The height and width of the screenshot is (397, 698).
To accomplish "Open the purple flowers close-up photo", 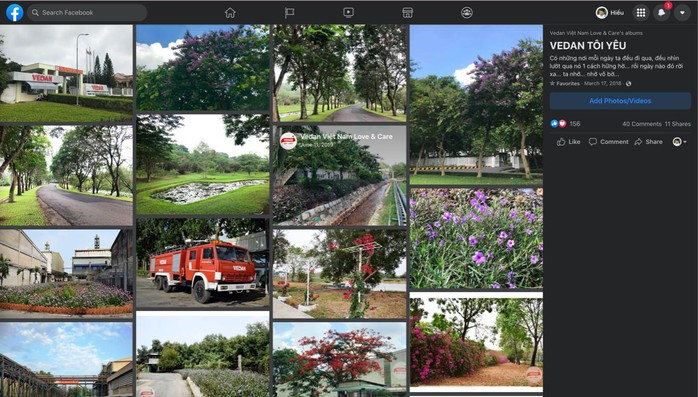I will 476,238.
